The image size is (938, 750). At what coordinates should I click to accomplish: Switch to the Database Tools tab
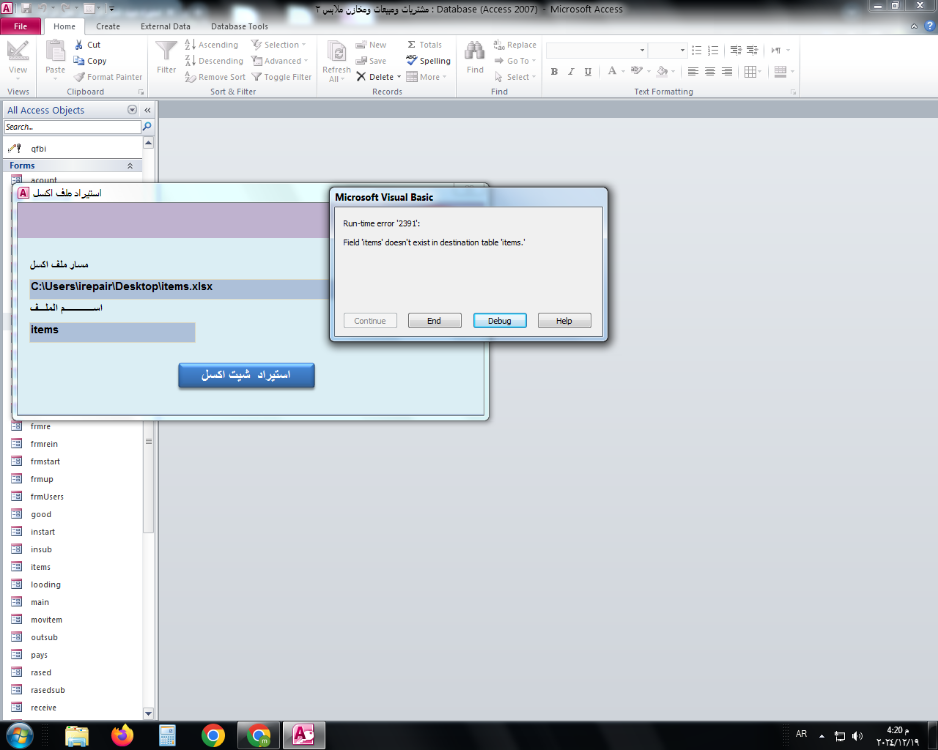[239, 26]
